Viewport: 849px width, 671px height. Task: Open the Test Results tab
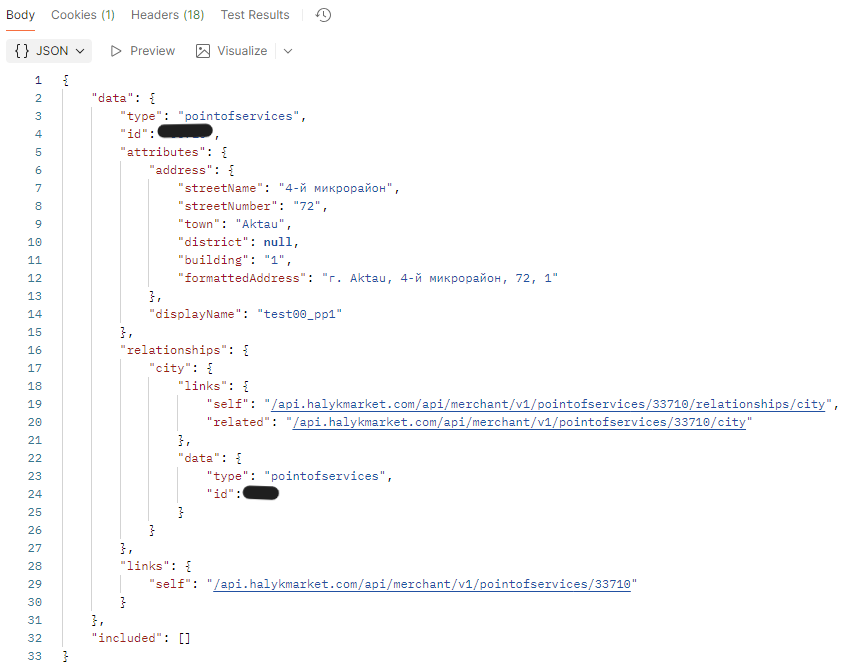click(x=255, y=15)
